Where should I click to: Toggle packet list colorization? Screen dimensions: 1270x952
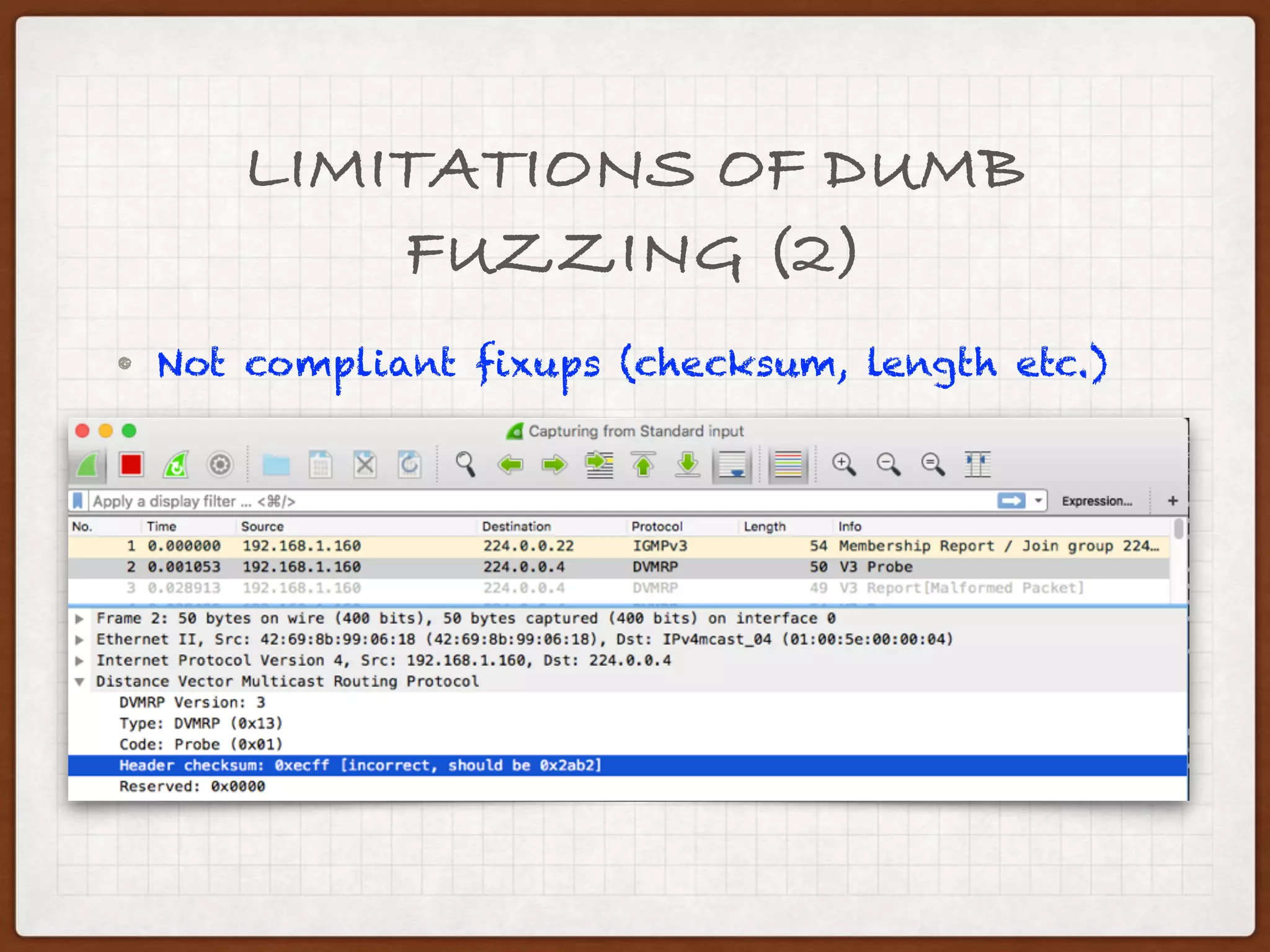click(788, 465)
